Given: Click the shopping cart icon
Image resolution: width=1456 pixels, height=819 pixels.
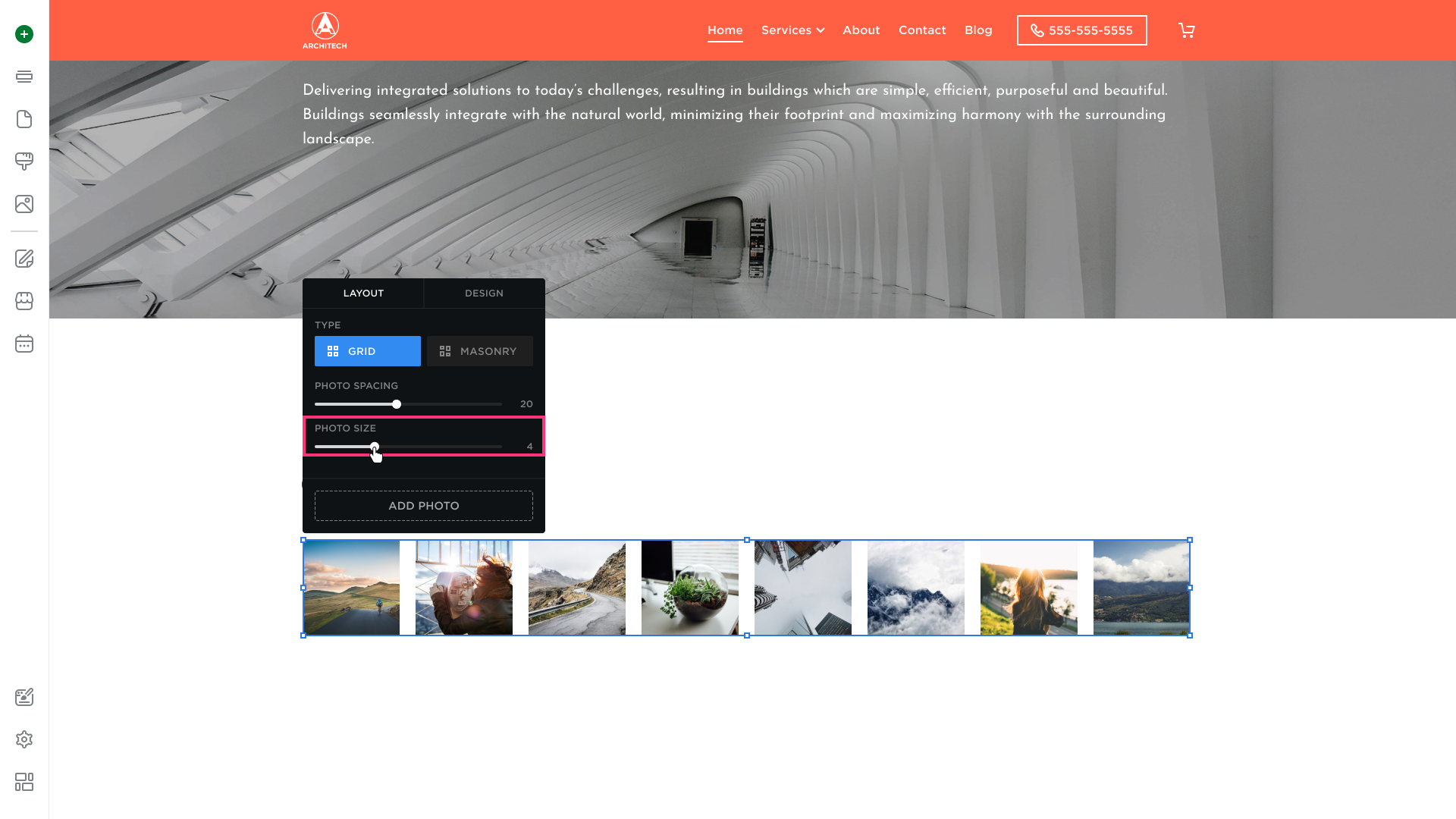Looking at the screenshot, I should click(1186, 30).
